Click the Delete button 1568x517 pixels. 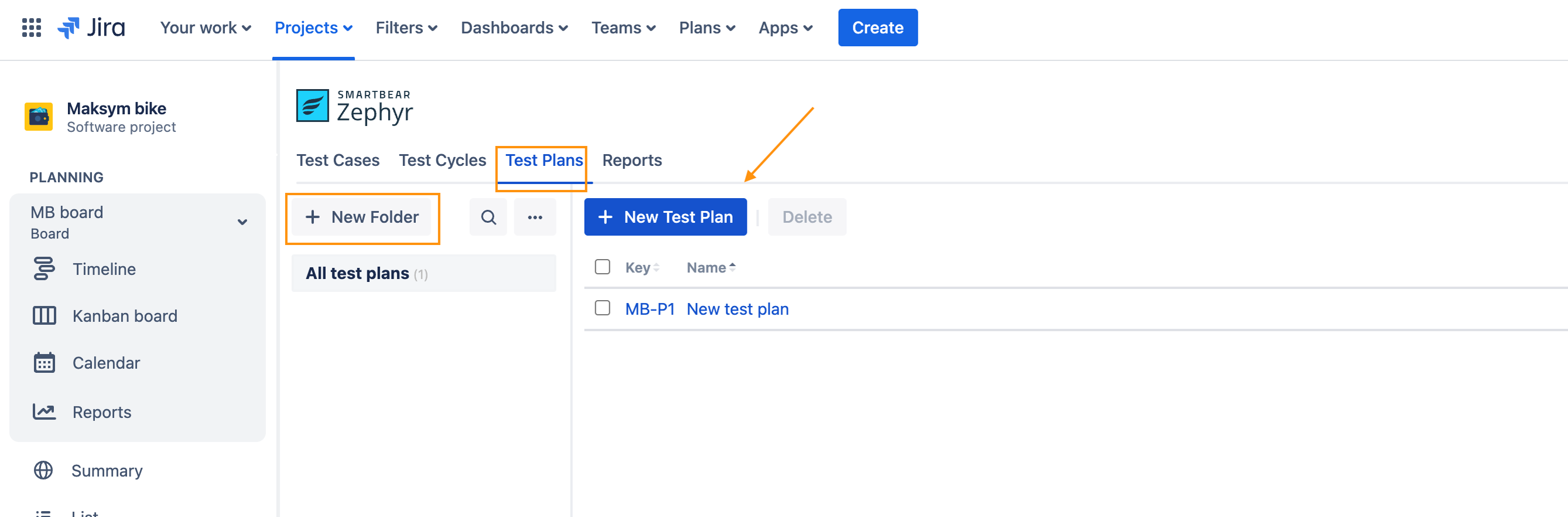tap(807, 217)
